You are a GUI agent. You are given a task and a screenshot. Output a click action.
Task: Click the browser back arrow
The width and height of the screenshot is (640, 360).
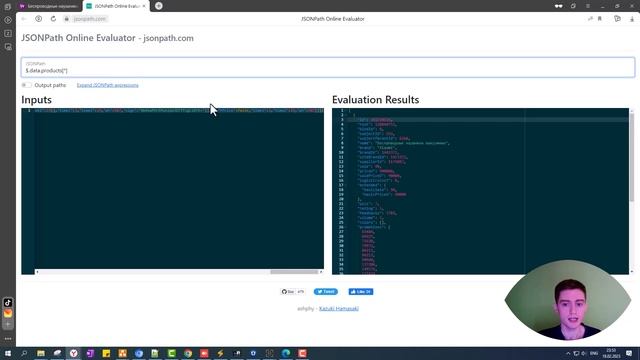[x=24, y=19]
